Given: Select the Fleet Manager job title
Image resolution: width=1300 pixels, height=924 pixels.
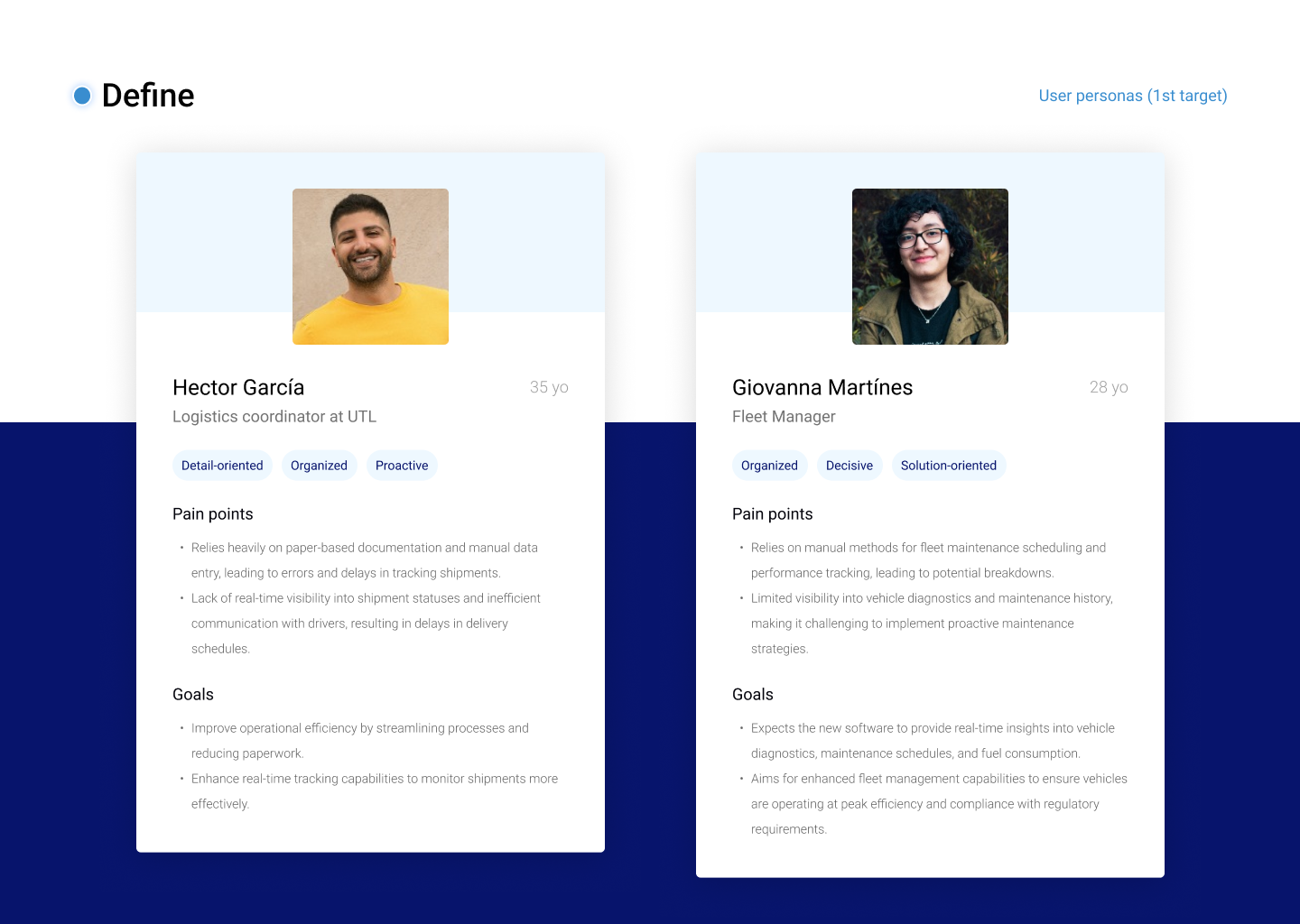Looking at the screenshot, I should [x=784, y=417].
